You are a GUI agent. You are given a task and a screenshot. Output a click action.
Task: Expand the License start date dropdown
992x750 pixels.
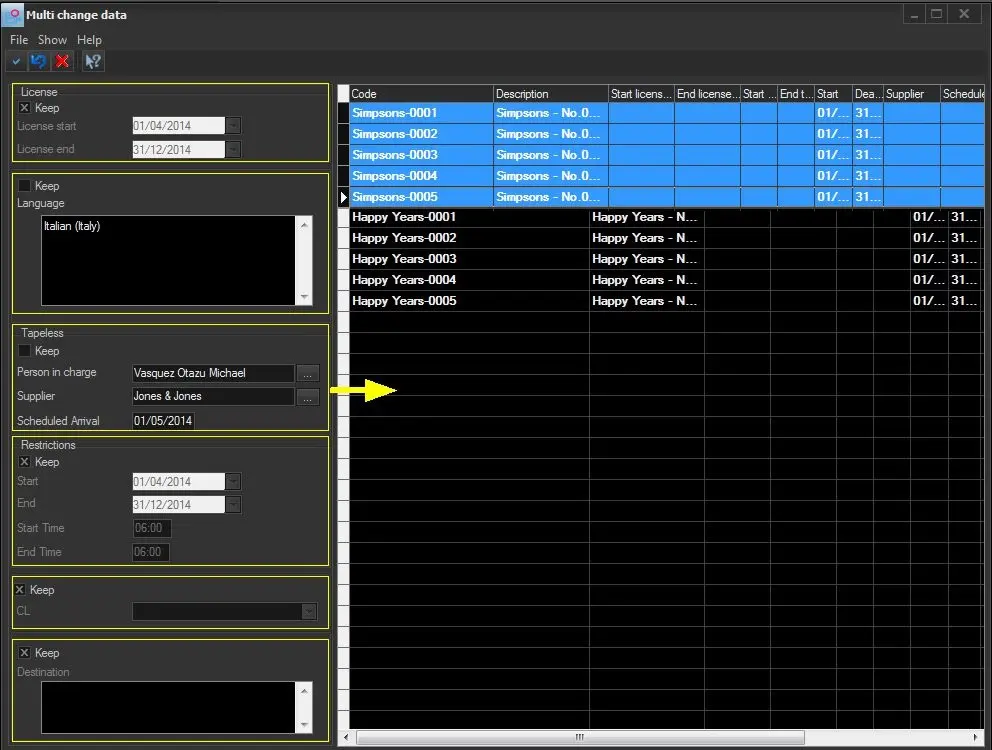(x=233, y=126)
